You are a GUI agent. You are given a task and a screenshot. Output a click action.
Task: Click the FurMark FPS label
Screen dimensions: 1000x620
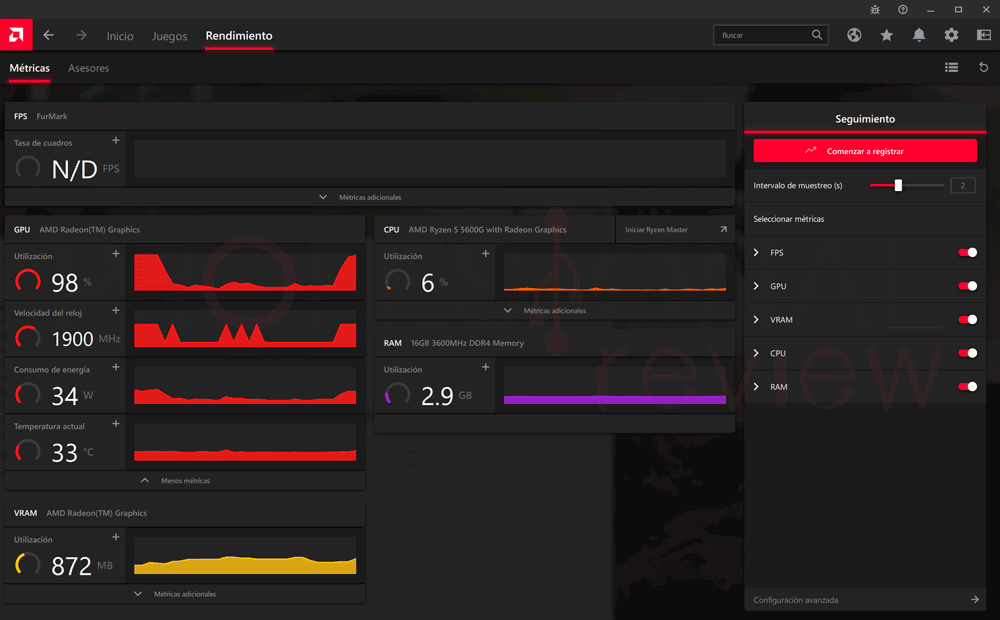pyautogui.click(x=52, y=116)
